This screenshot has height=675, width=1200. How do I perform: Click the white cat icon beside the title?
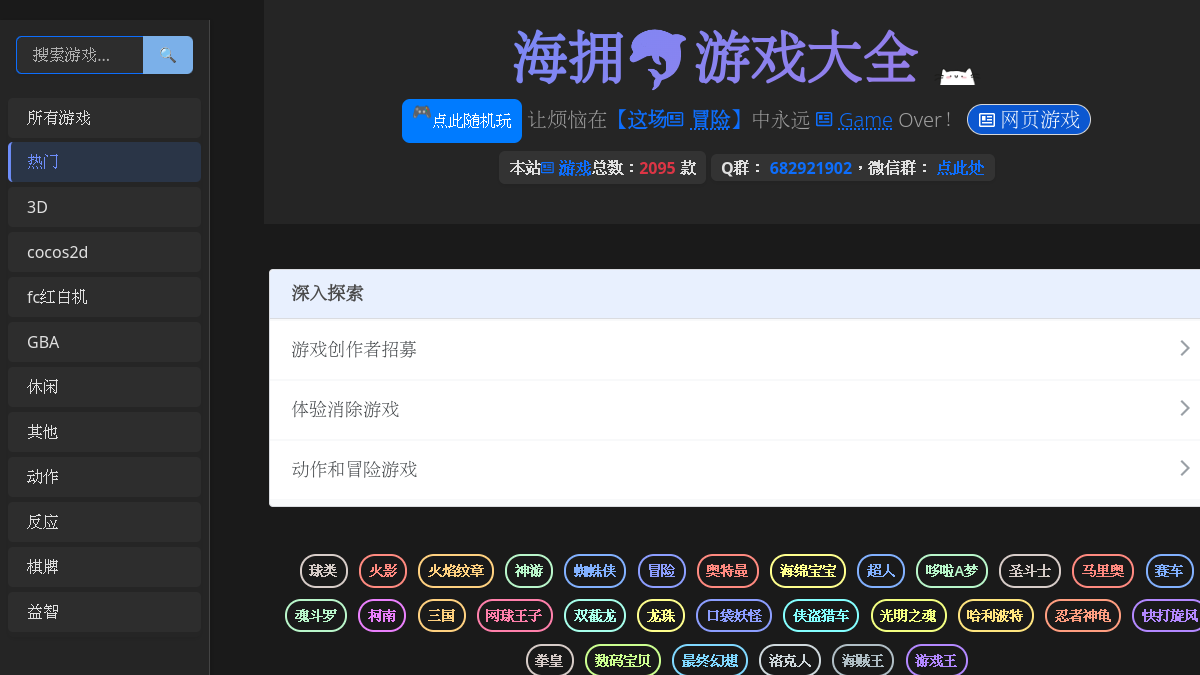(957, 76)
